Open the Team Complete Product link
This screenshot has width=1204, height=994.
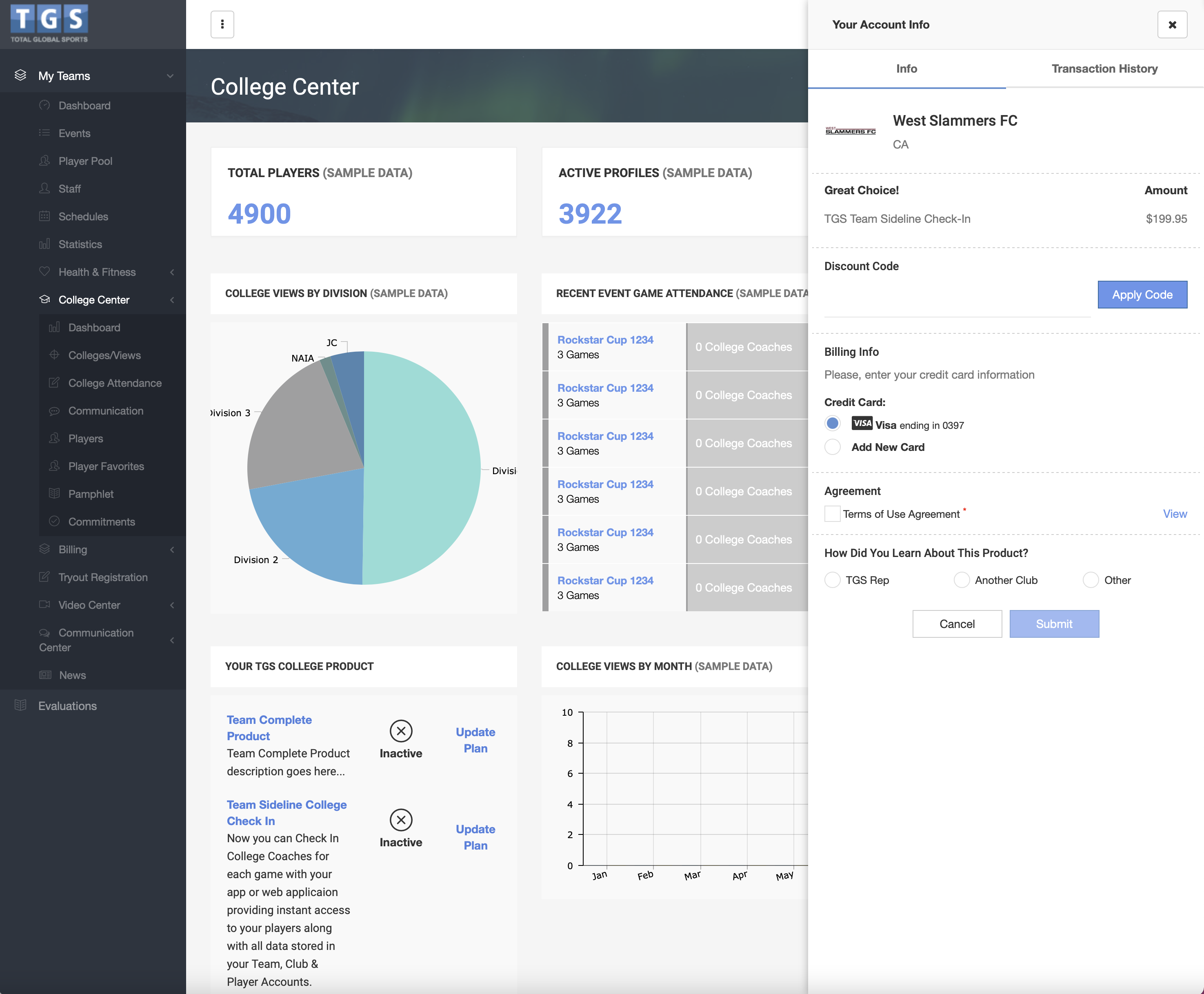[x=269, y=728]
